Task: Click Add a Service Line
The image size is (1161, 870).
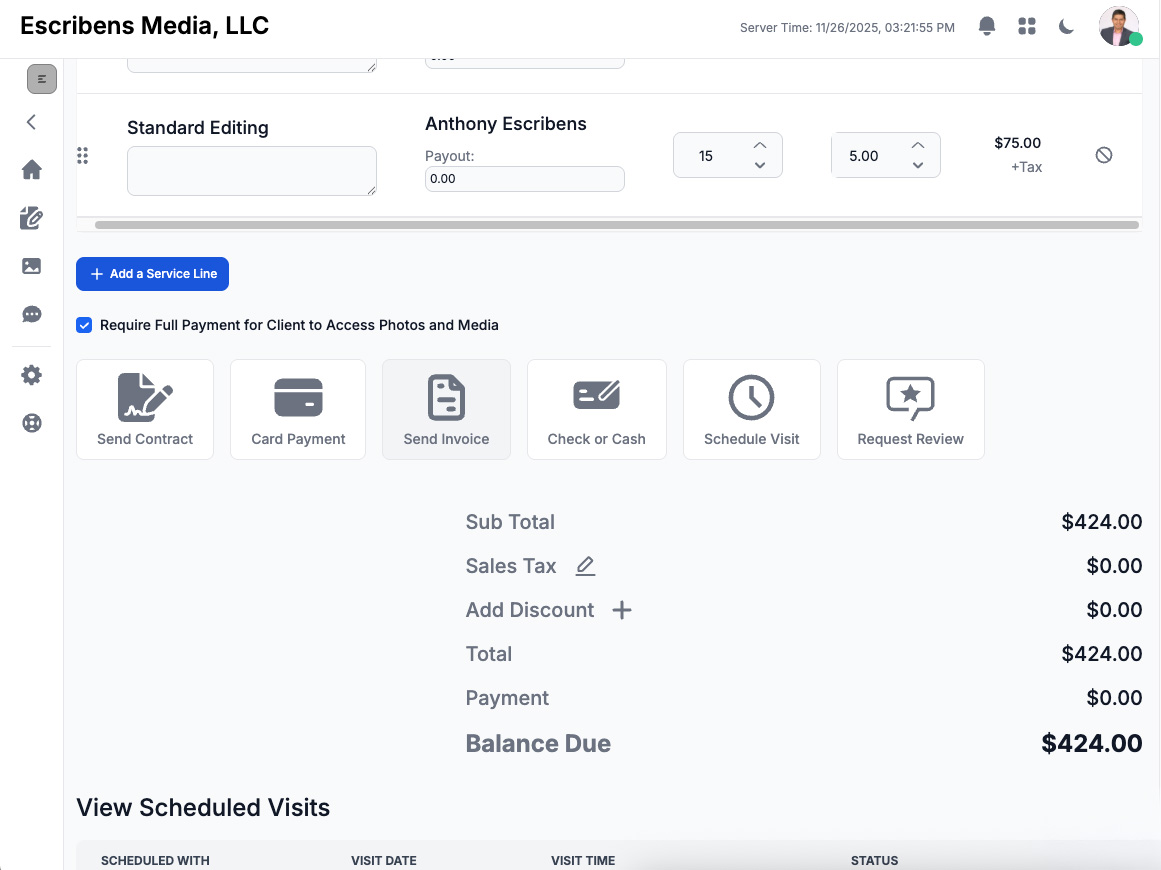Action: coord(152,273)
